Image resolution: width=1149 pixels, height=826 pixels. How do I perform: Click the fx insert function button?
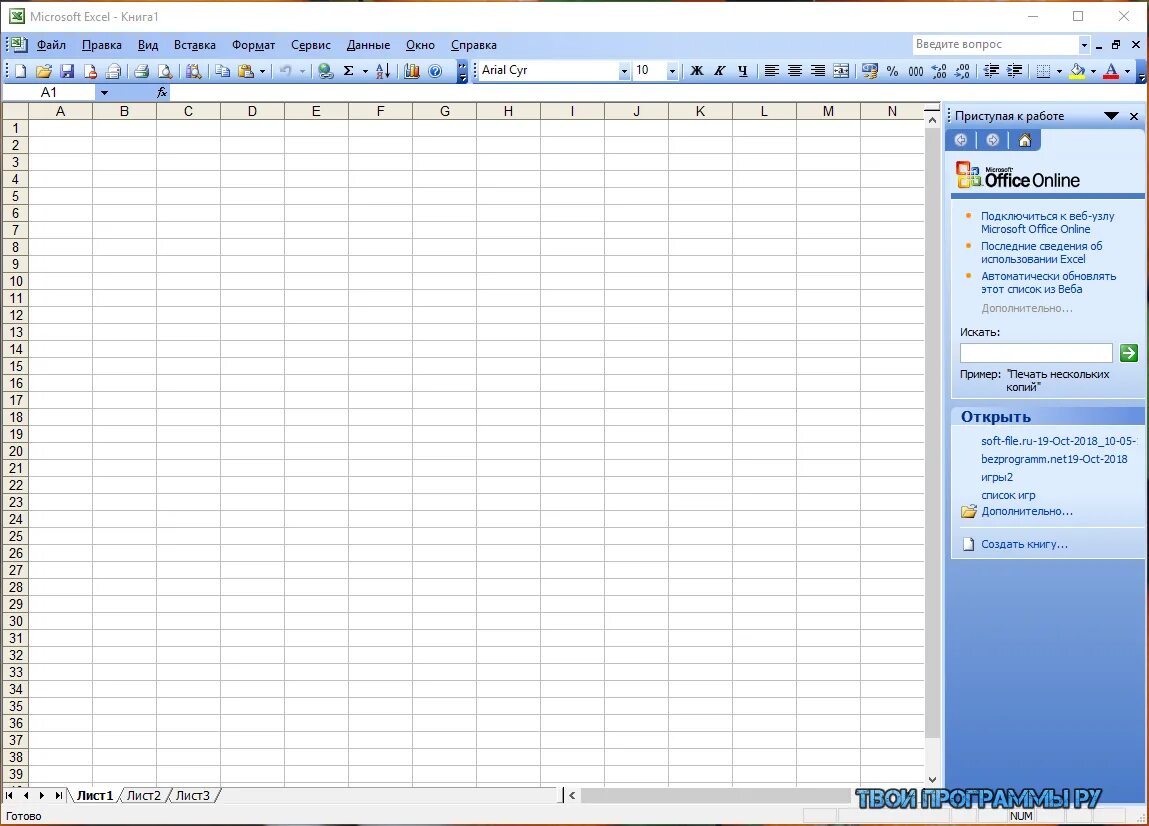point(162,92)
